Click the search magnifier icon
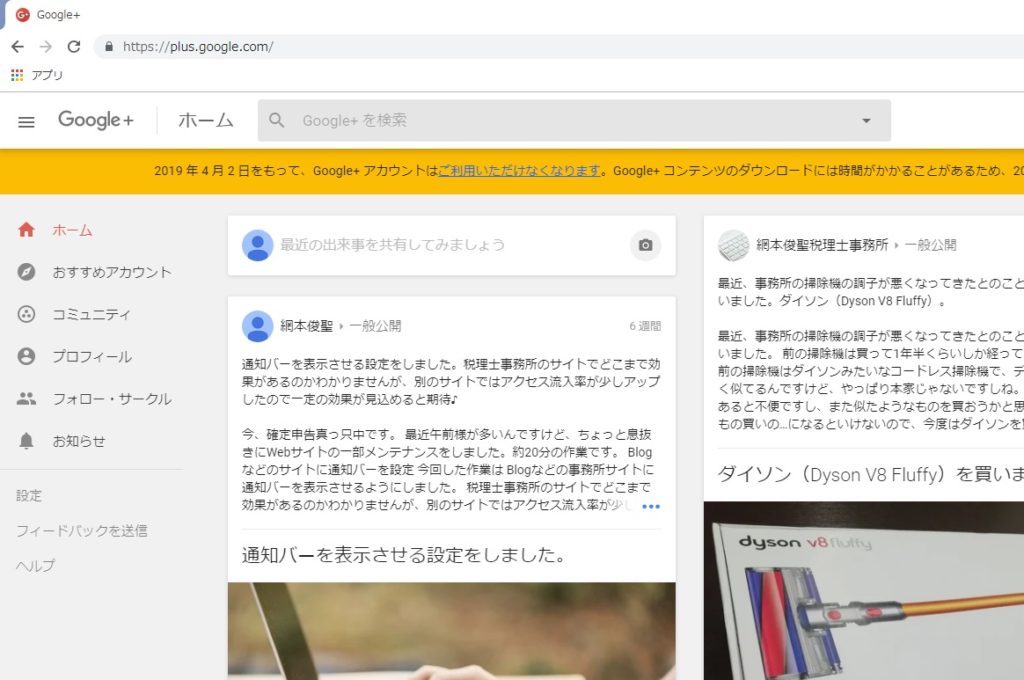The image size is (1024, 680). point(277,121)
